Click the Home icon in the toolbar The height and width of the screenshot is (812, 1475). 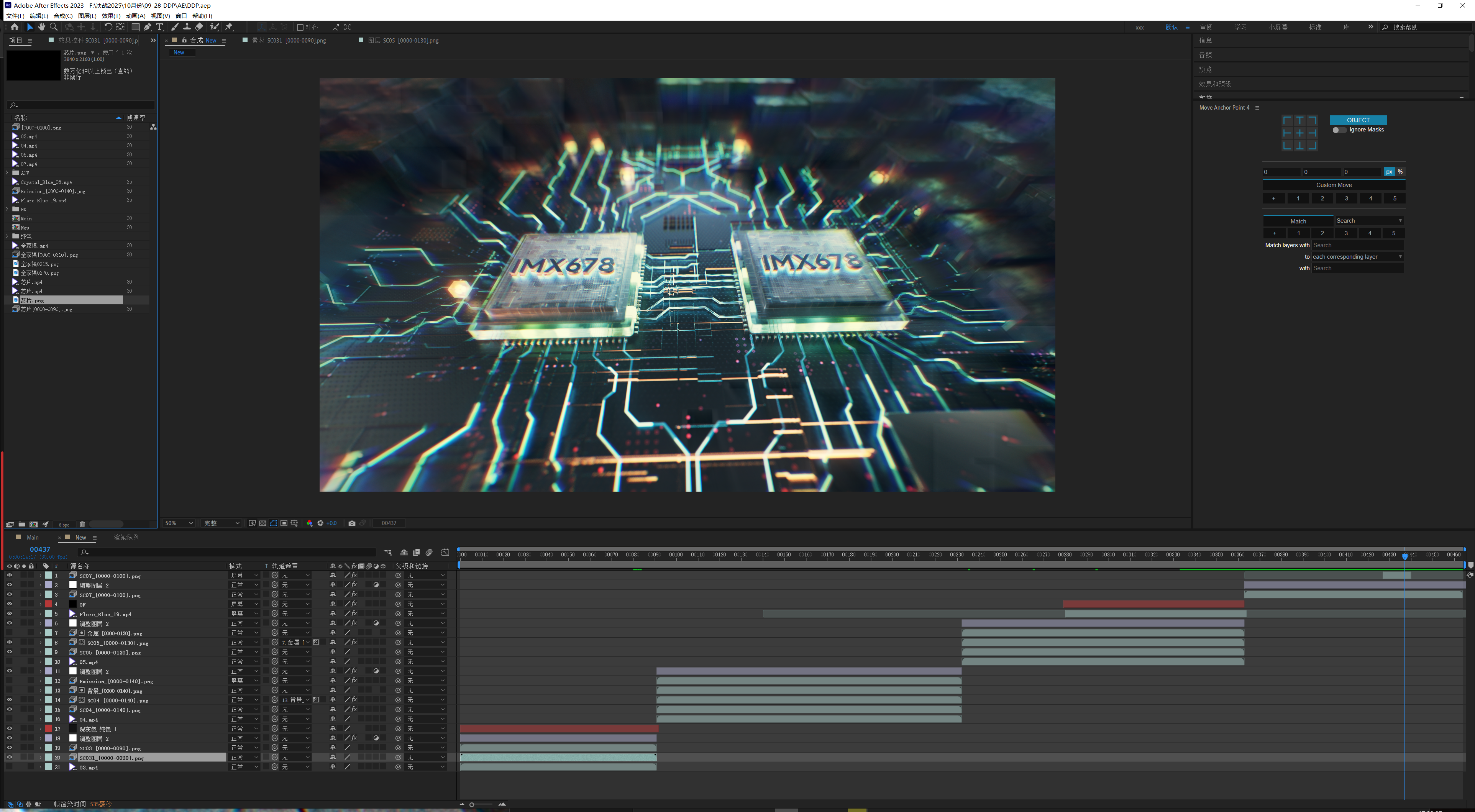click(x=14, y=27)
